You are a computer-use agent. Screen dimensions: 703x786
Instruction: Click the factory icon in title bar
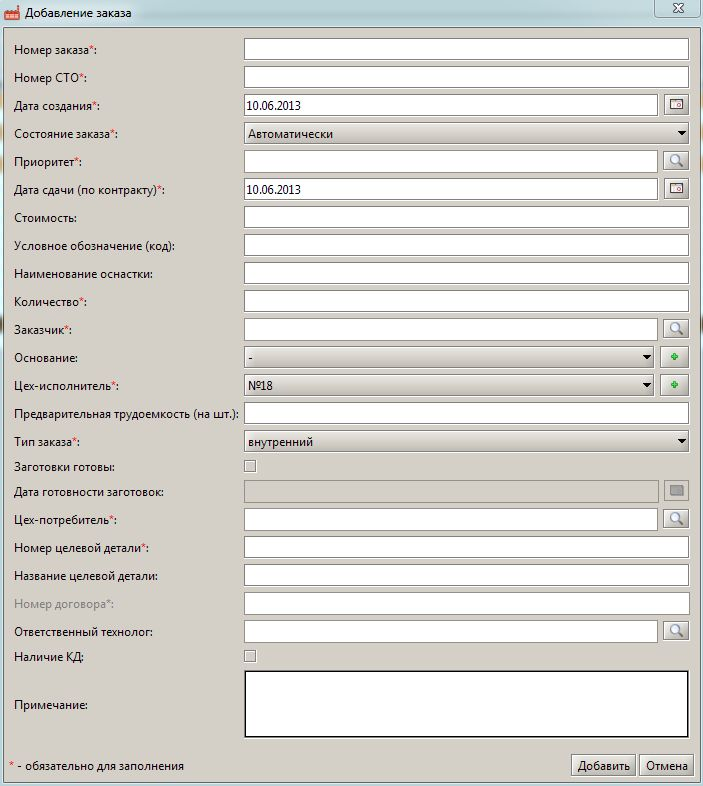(12, 12)
